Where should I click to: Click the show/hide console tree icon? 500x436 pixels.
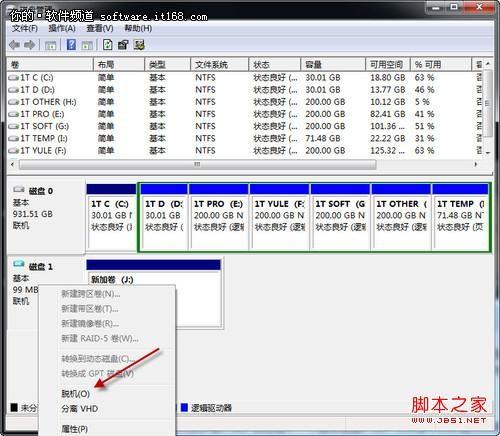point(51,45)
